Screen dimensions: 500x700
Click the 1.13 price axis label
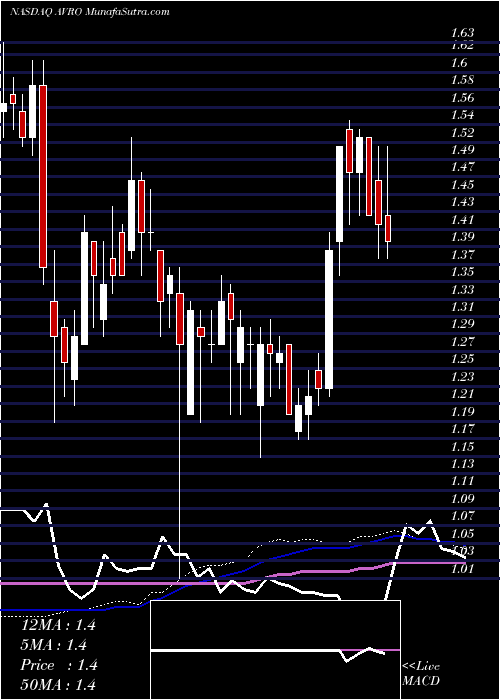click(x=462, y=463)
